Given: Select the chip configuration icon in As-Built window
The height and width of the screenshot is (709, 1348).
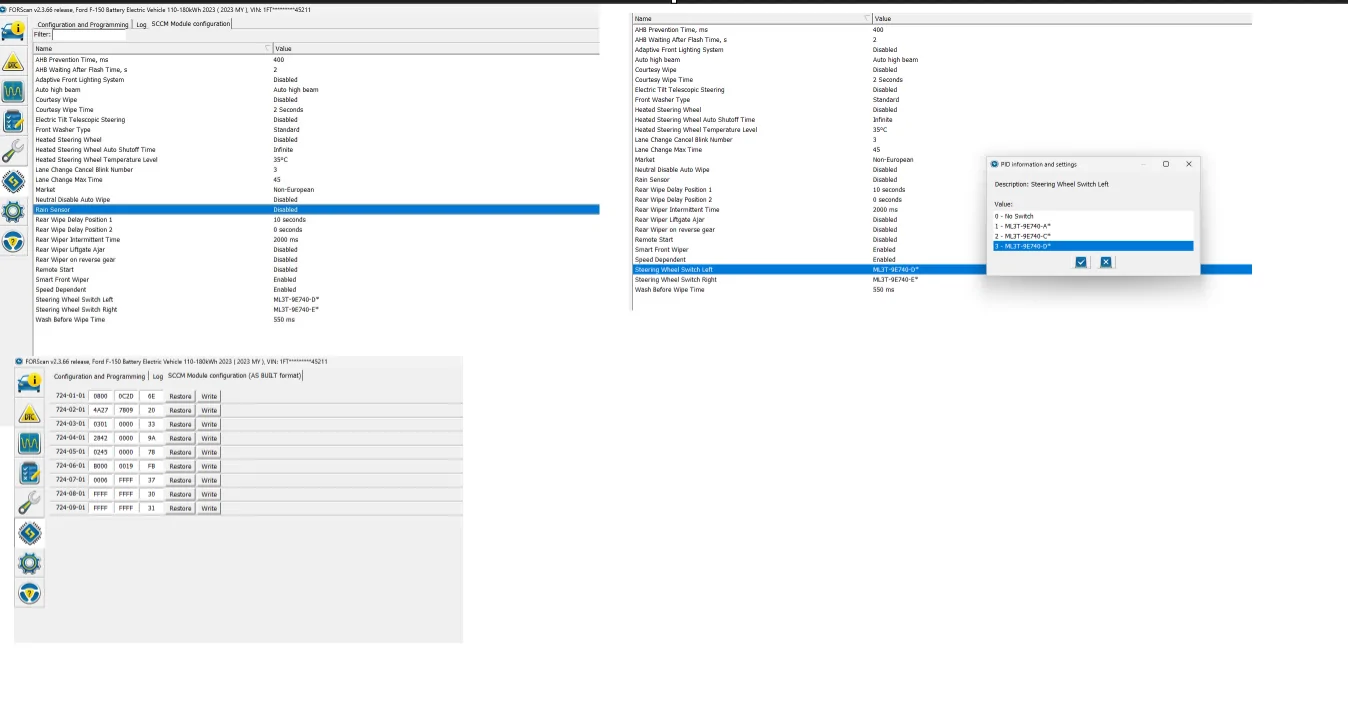Looking at the screenshot, I should click(30, 533).
